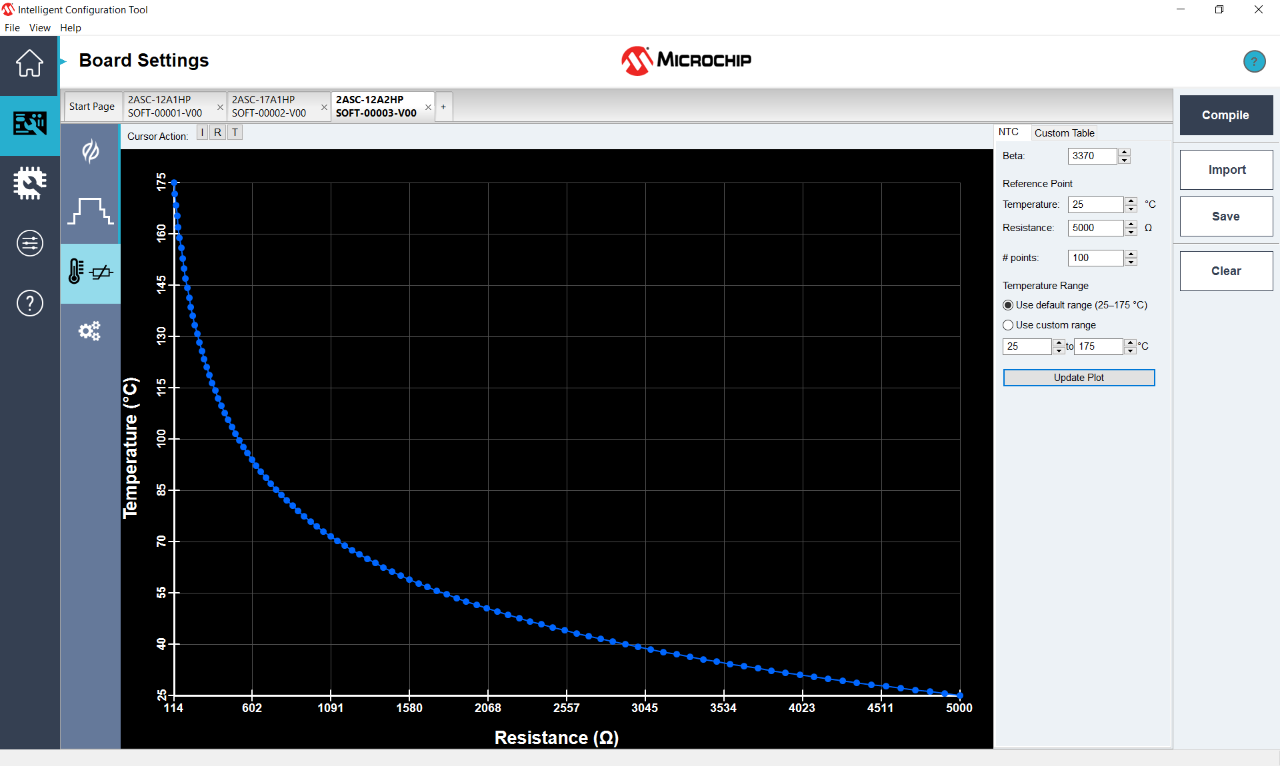Click the Compile button
This screenshot has width=1280, height=766.
1226,115
